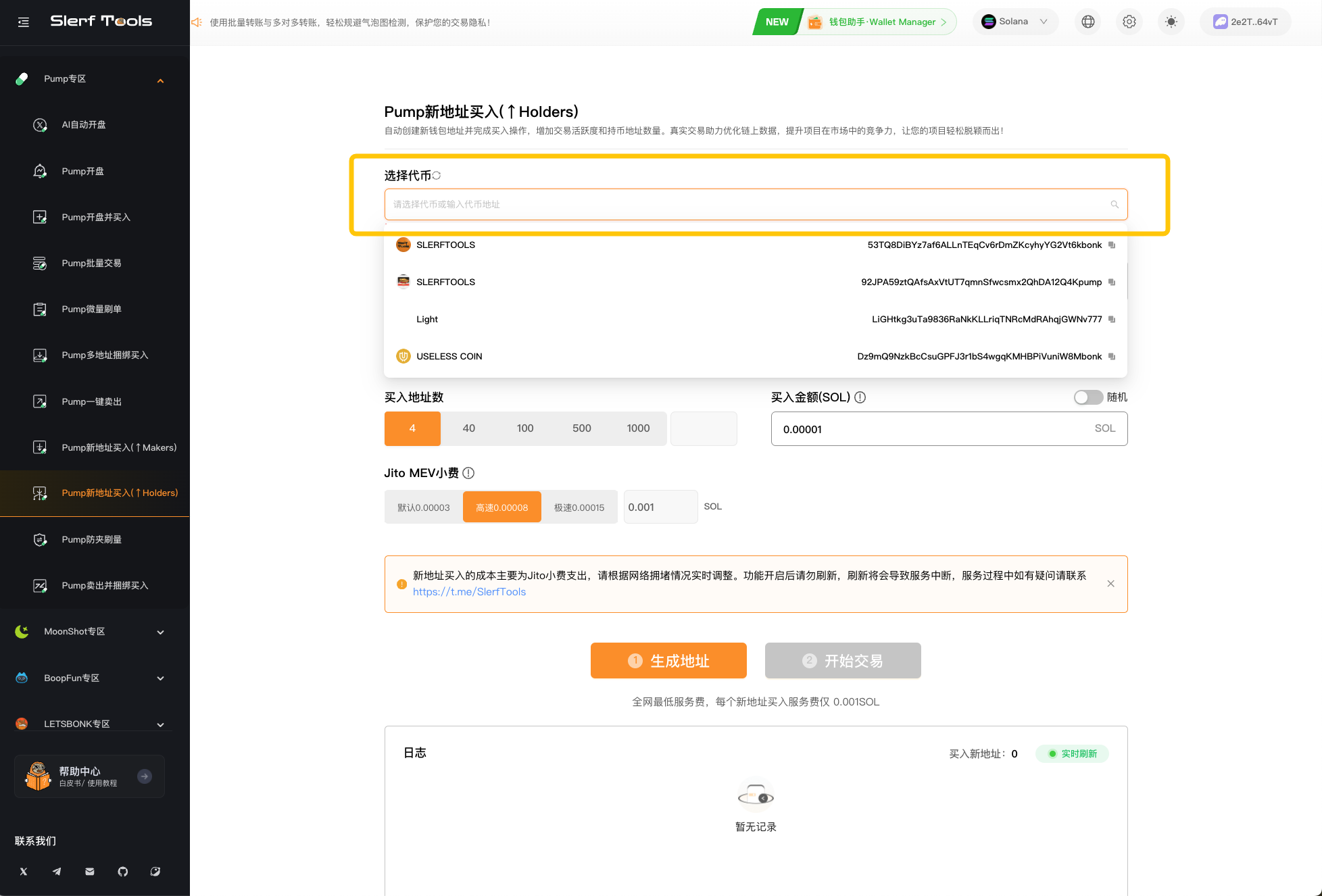
Task: Close the orange notice banner
Action: (x=1111, y=584)
